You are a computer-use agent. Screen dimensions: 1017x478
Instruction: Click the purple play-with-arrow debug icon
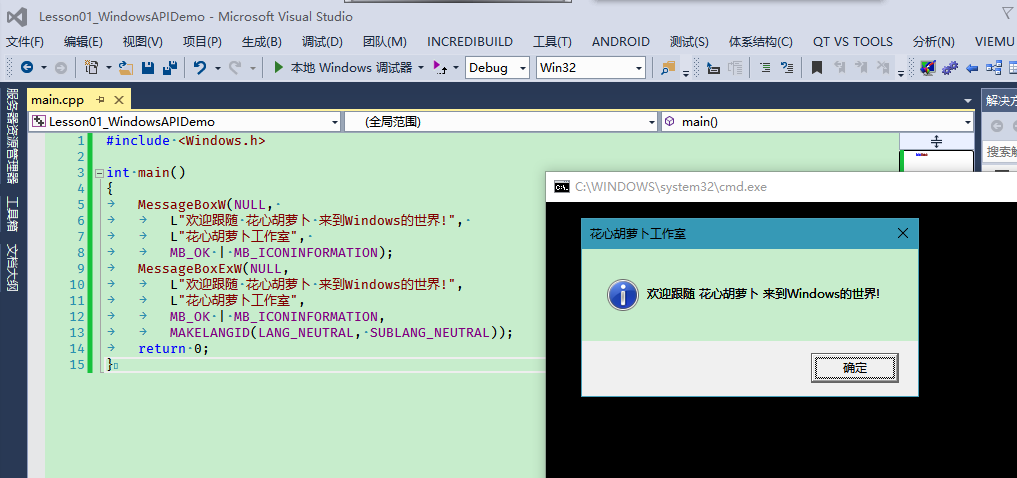(440, 67)
